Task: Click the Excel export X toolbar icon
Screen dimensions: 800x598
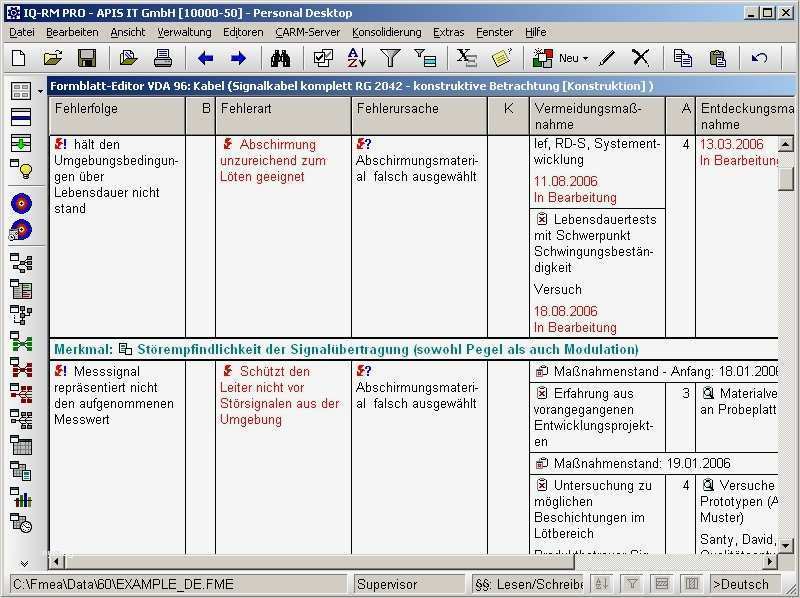Action: pos(467,58)
